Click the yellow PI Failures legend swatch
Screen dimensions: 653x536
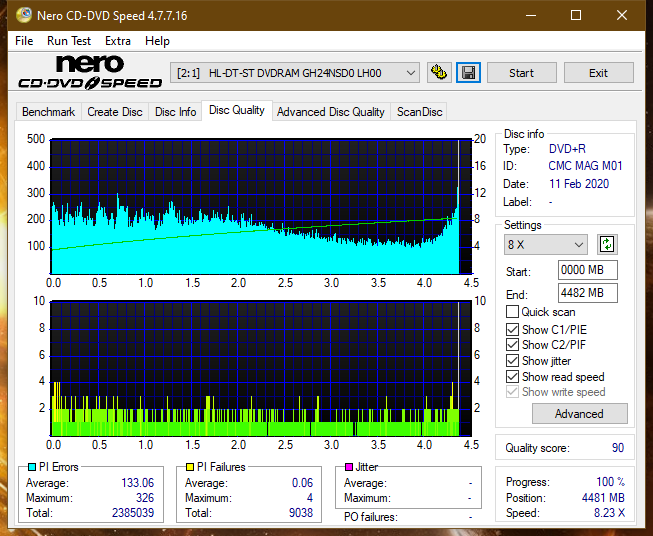click(x=190, y=467)
